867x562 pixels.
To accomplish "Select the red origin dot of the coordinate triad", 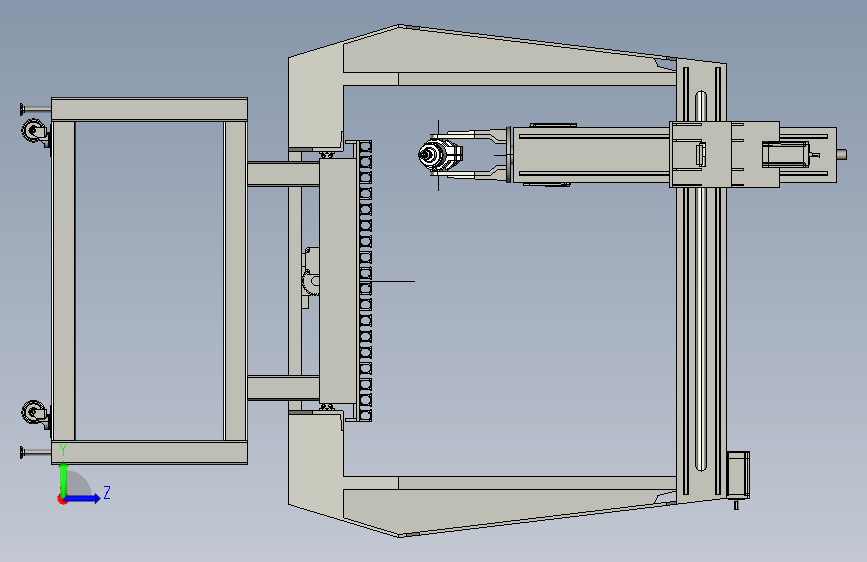I will [62, 499].
